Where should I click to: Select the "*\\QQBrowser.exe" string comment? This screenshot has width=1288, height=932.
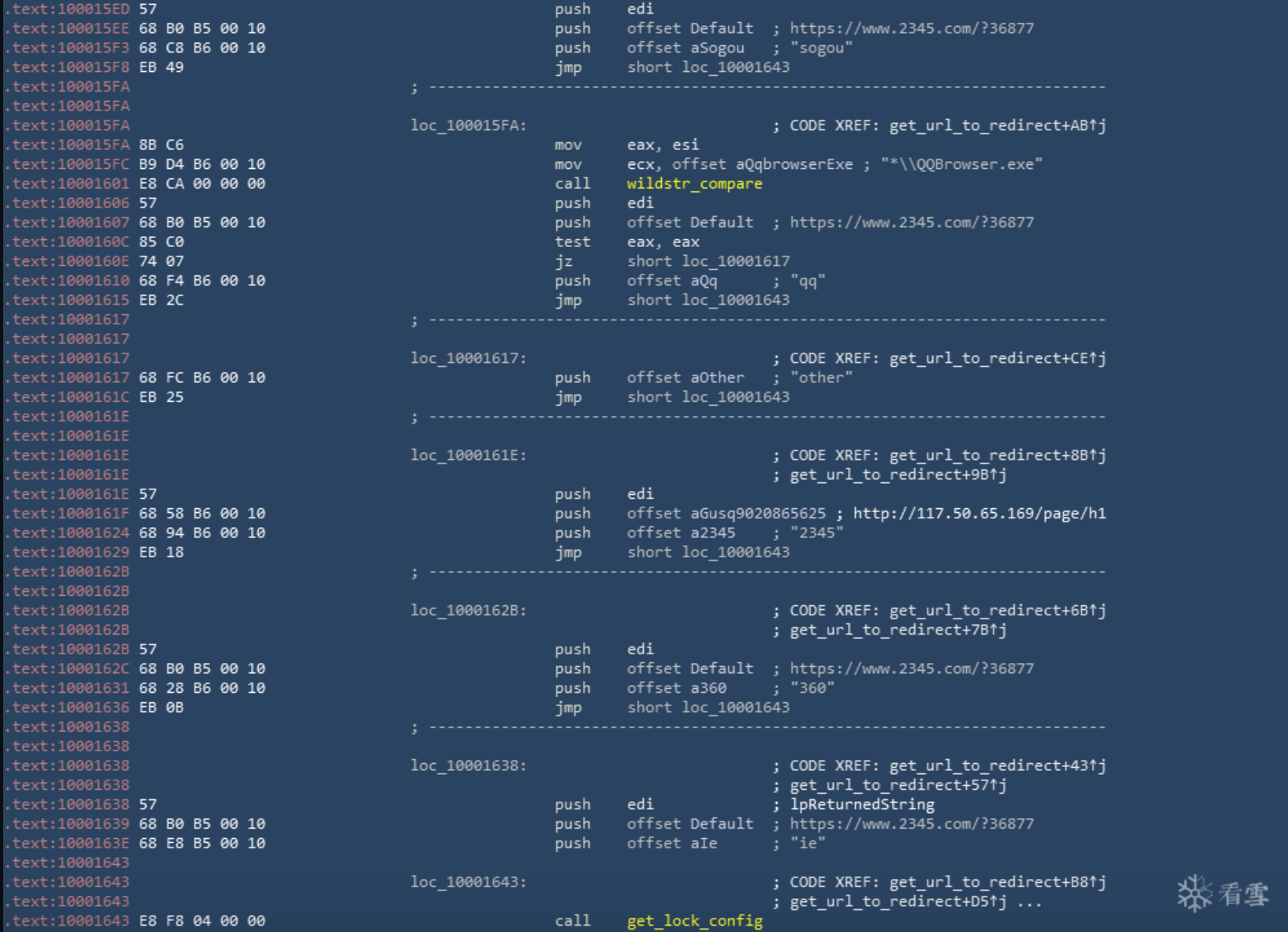pos(961,164)
